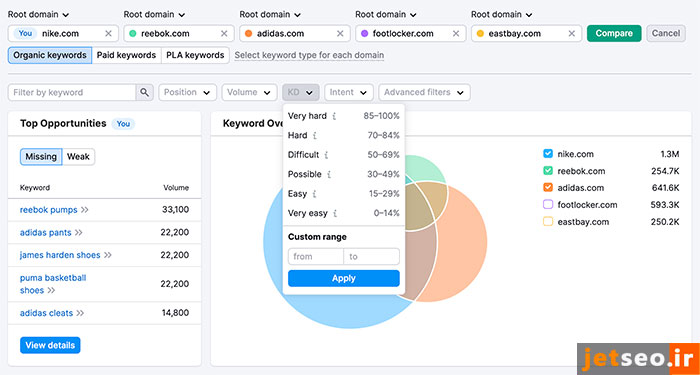Choose Difficult 50–69% option

click(344, 155)
